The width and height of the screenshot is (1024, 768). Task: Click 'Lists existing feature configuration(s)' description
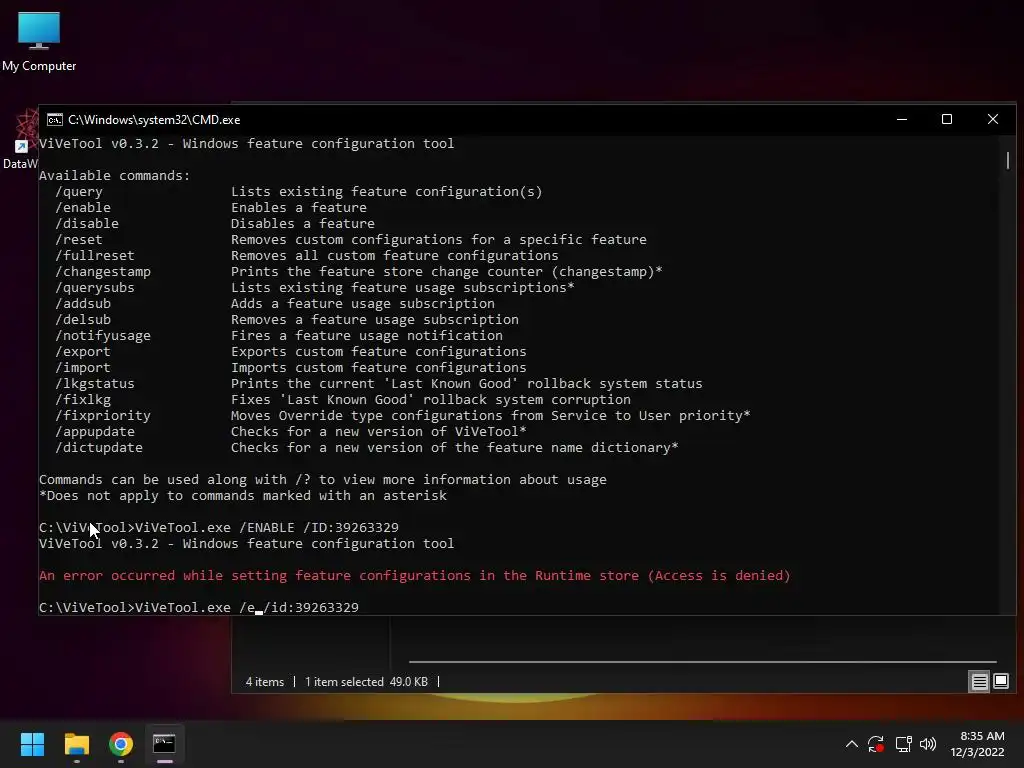387,191
